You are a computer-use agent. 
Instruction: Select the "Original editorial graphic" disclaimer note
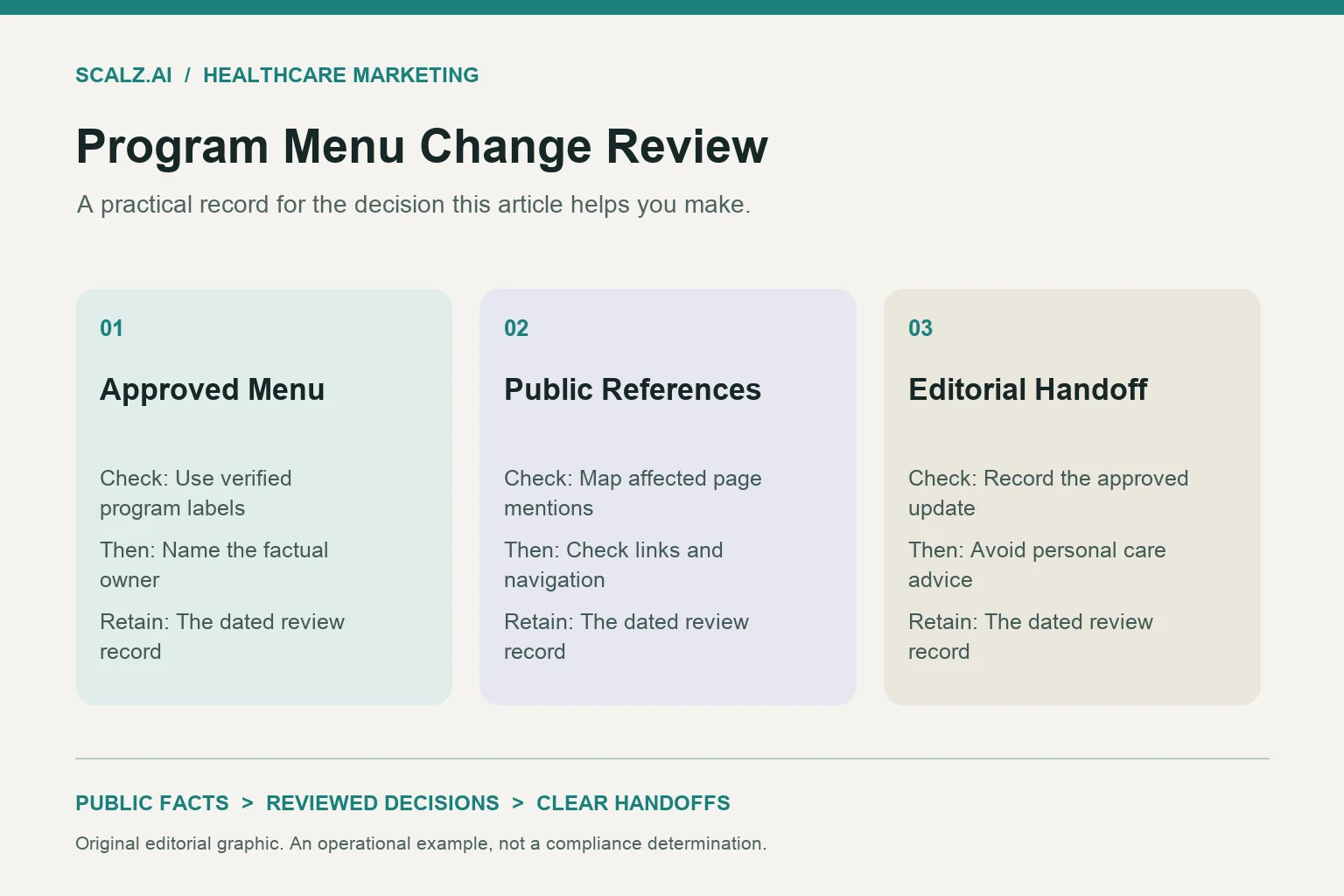coord(421,843)
